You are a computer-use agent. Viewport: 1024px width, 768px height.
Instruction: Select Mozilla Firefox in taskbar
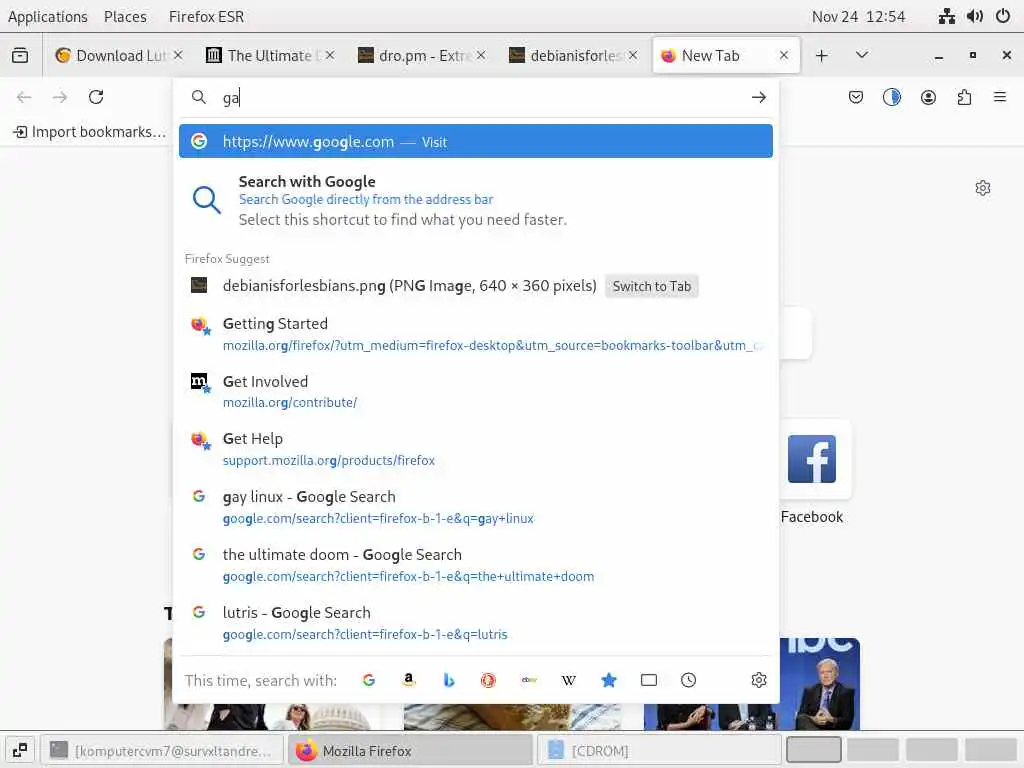410,750
